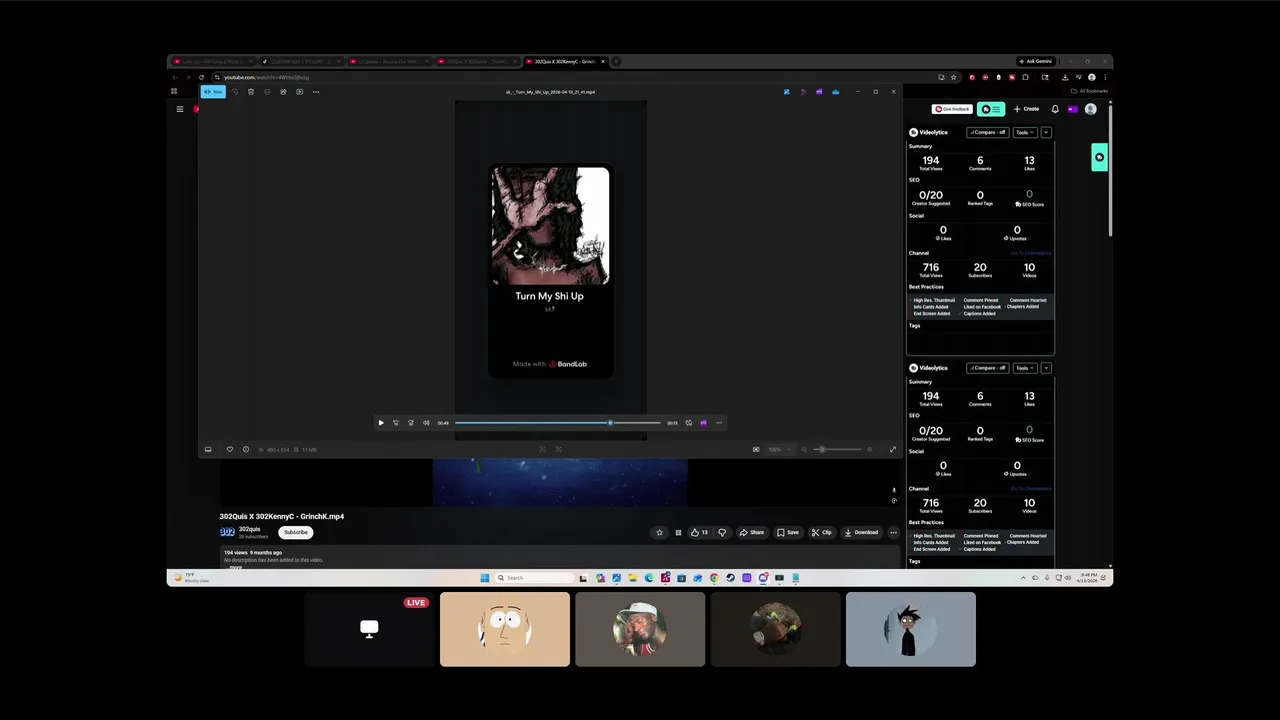Click the heart icon in the player's top toolbar

click(267, 92)
